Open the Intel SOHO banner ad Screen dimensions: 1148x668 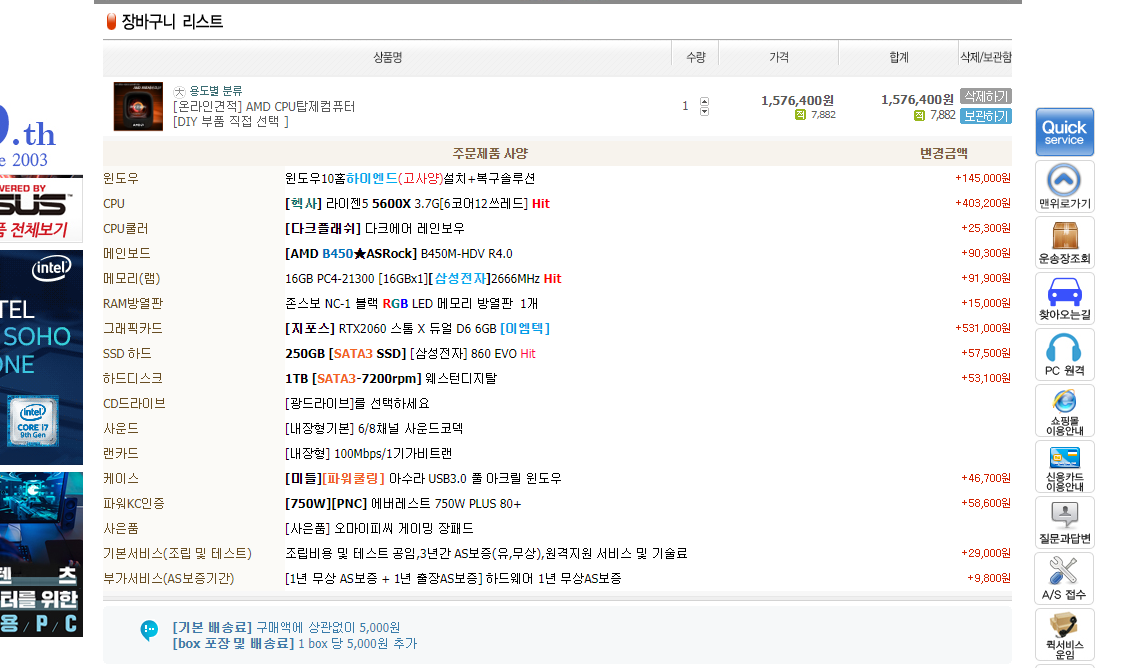41,357
